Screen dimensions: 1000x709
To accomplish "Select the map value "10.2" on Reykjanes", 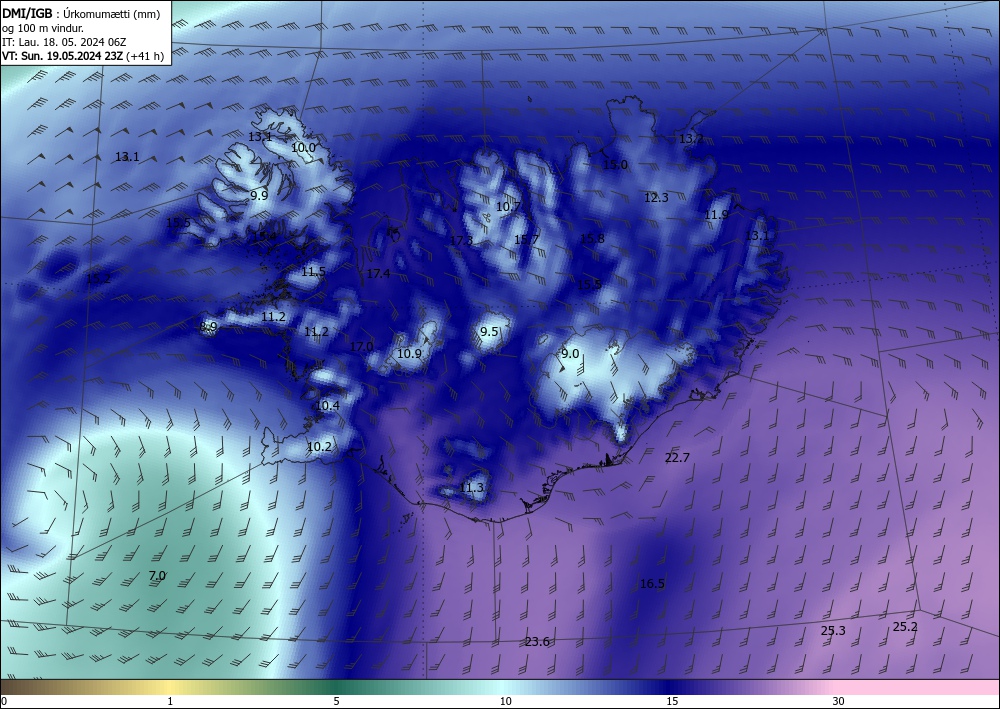I will pyautogui.click(x=320, y=447).
